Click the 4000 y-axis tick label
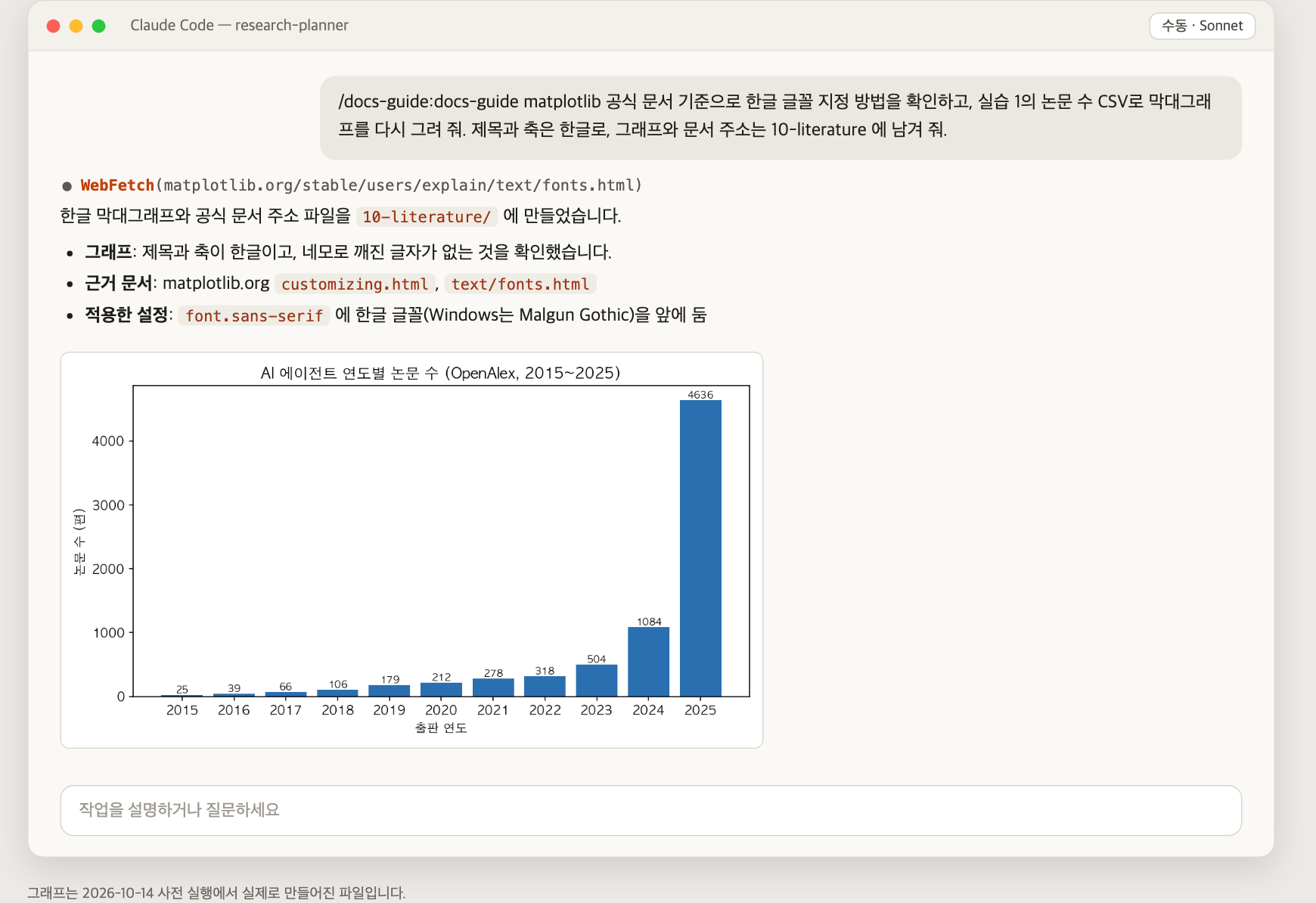 coord(108,441)
